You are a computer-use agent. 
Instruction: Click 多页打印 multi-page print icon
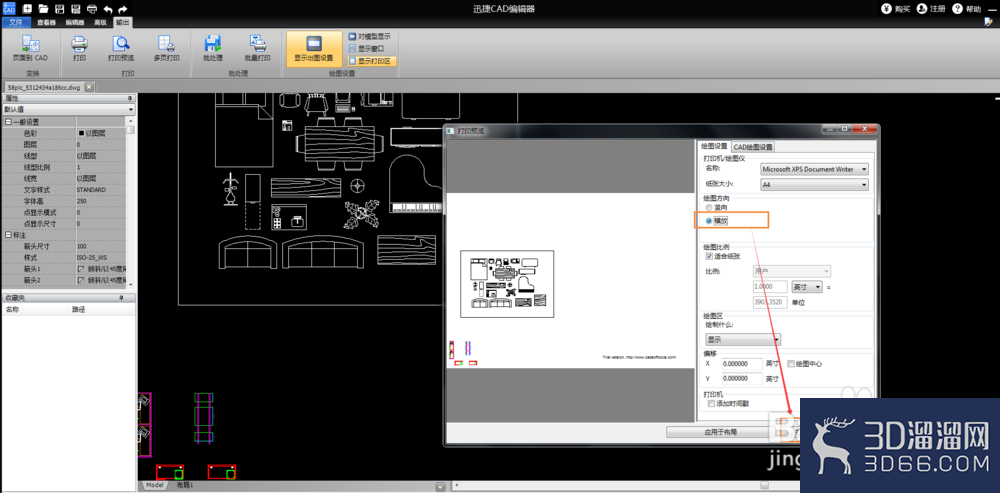pos(166,44)
